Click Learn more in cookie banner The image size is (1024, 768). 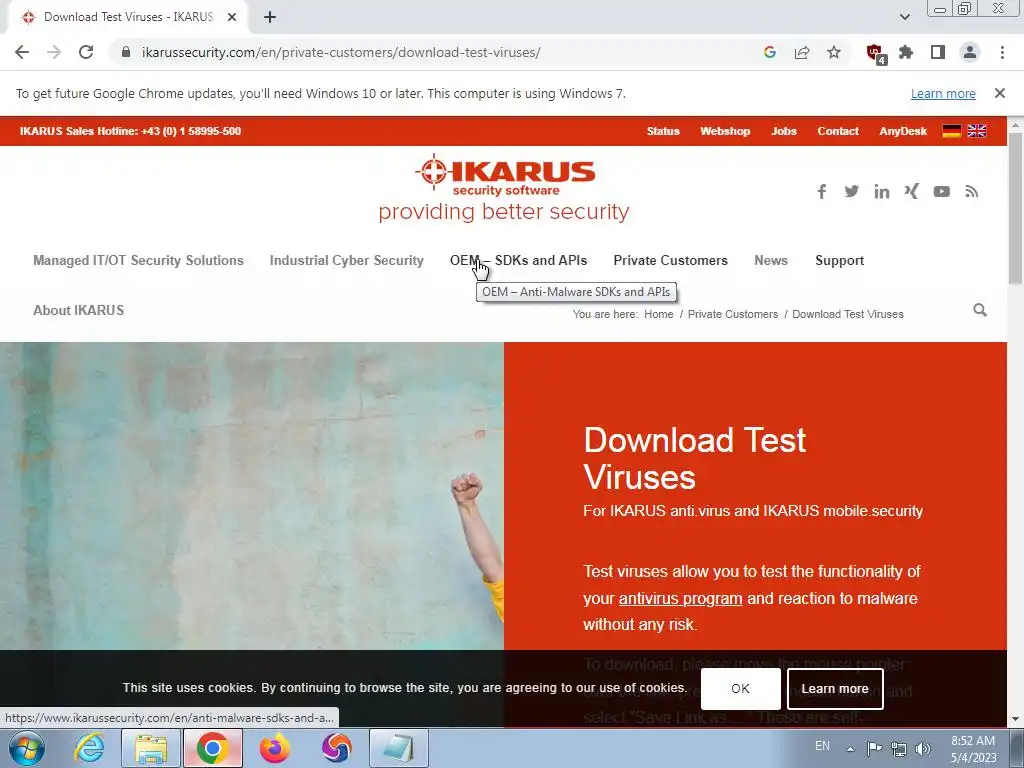pos(835,688)
